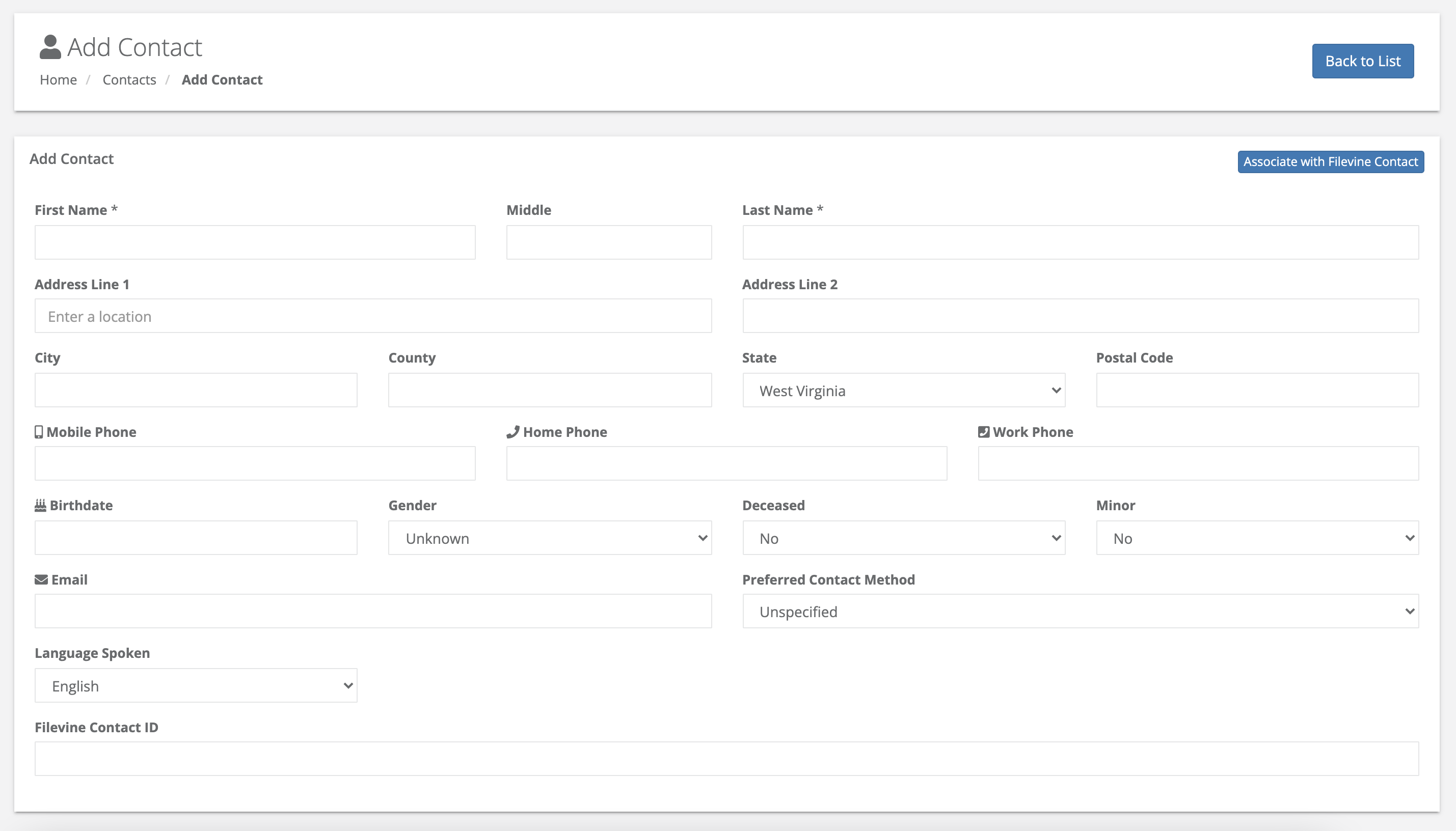Click the Postal Code label
Viewport: 1456px width, 831px height.
[1134, 358]
